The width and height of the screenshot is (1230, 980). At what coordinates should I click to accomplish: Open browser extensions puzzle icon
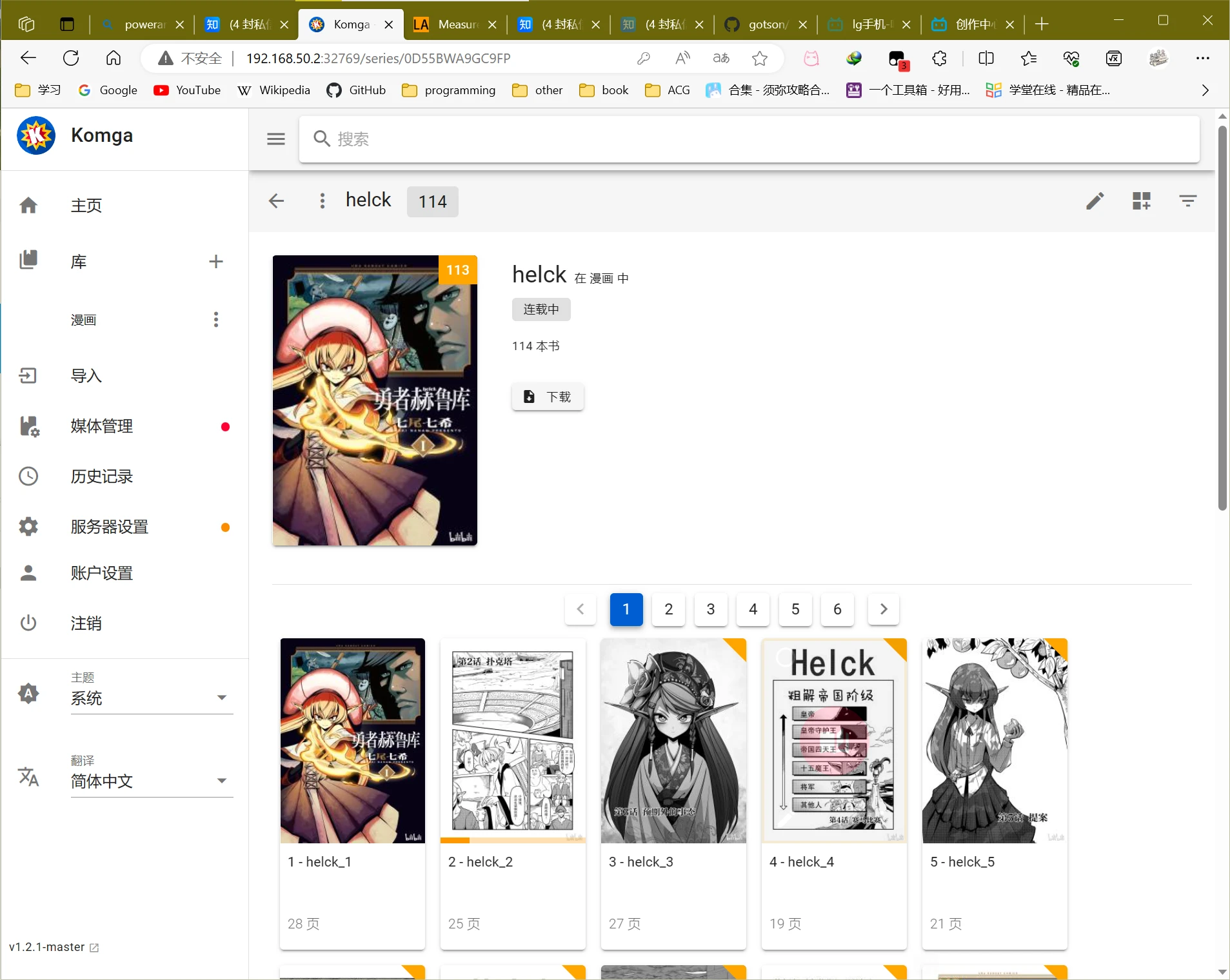point(939,58)
